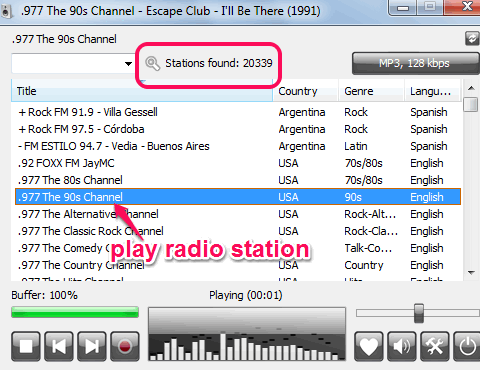Viewport: 480px width, 370px height.
Task: Click the station list scrollbar down arrow
Action: point(471,273)
